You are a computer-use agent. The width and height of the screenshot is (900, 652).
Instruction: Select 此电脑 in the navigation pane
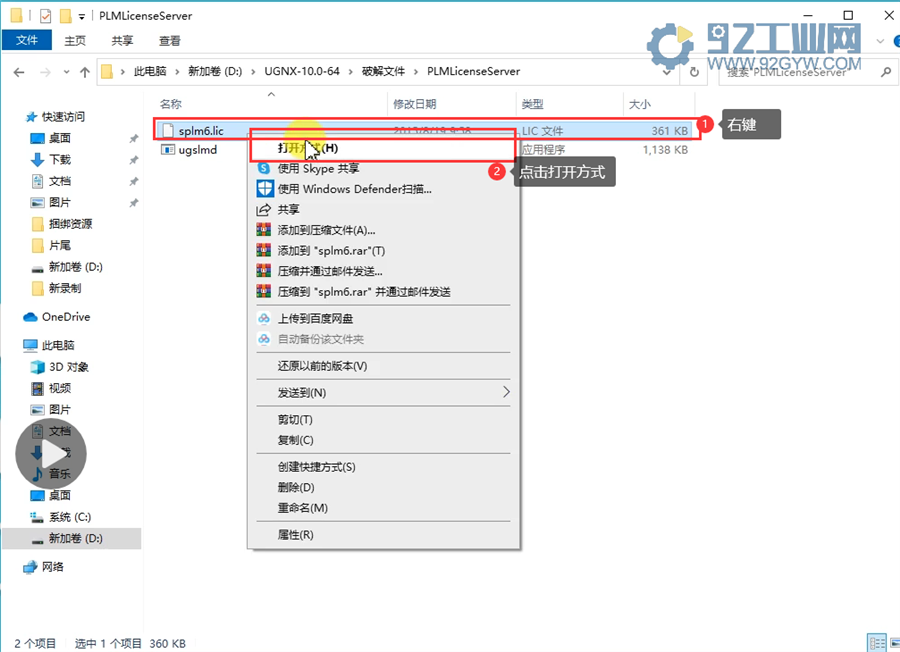click(x=58, y=346)
